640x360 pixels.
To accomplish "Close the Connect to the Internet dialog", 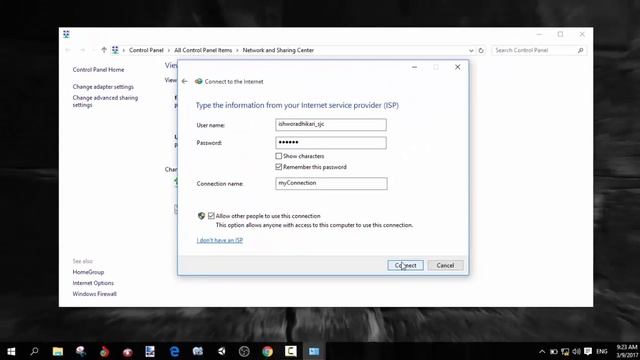I will [458, 67].
